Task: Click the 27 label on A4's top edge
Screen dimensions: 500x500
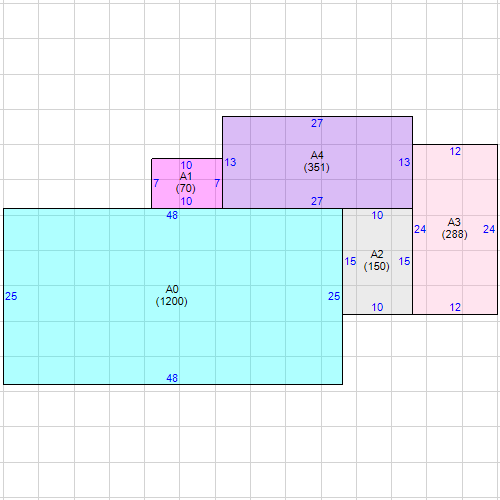Action: click(x=317, y=123)
